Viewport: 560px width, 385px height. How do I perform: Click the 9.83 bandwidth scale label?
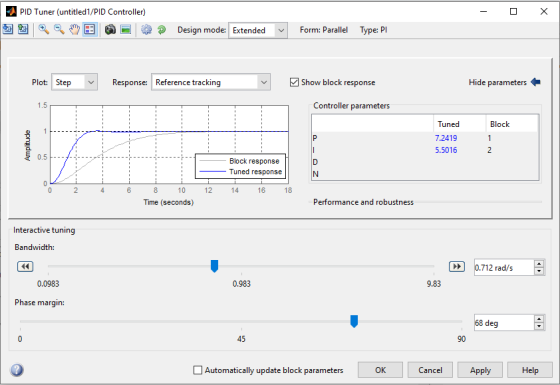(x=434, y=284)
